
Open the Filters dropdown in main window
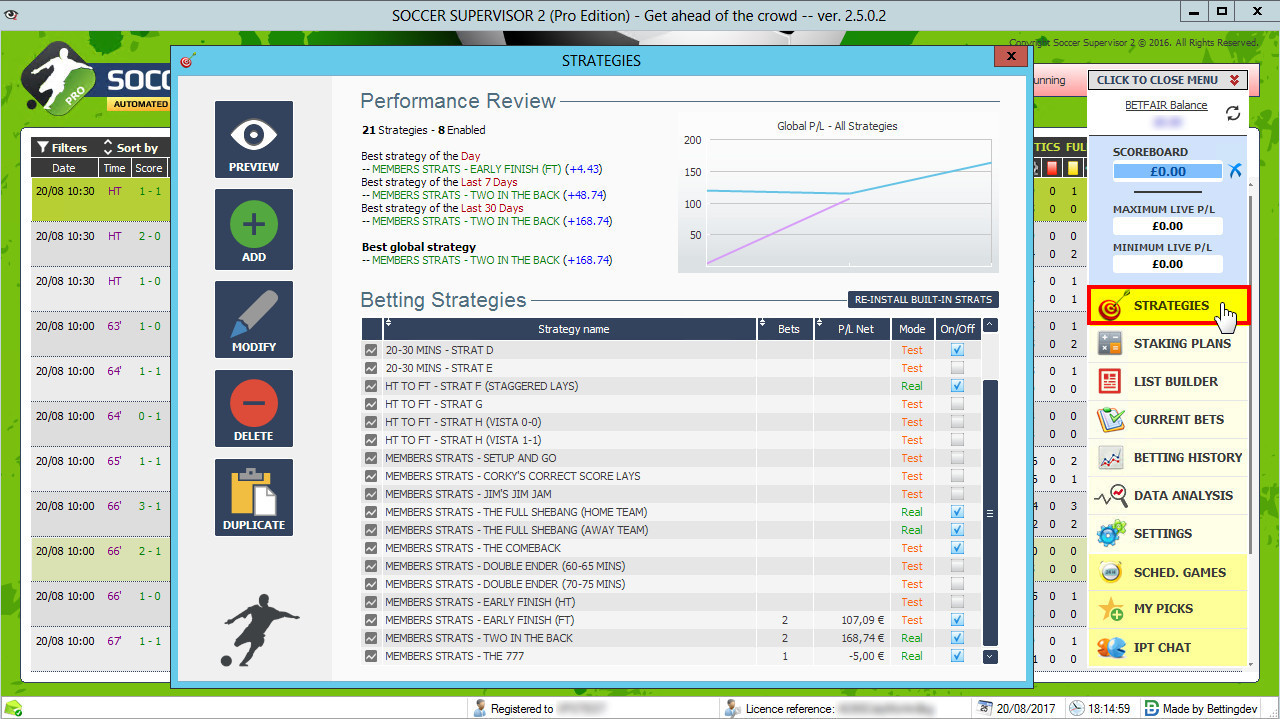click(x=62, y=148)
